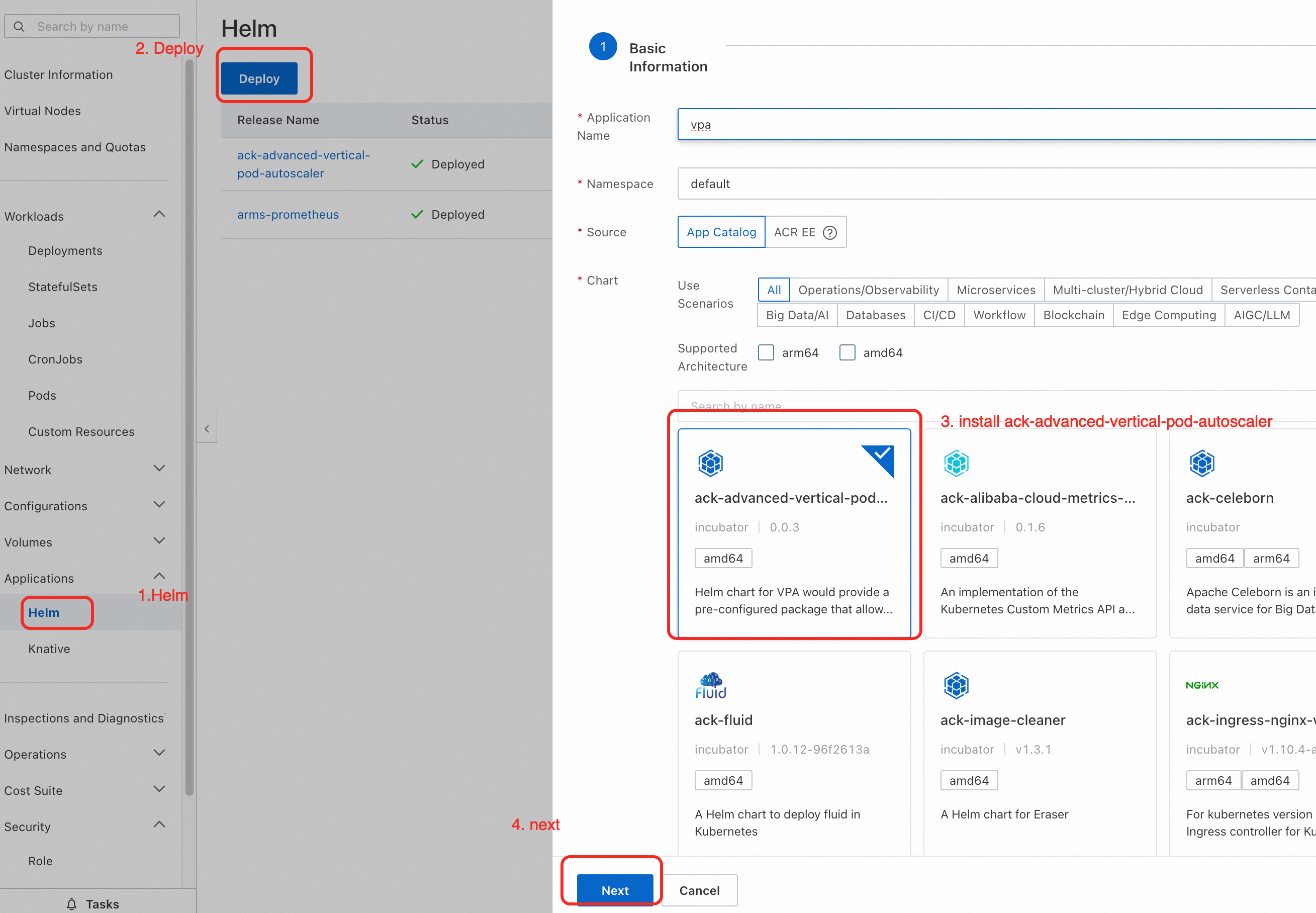Collapse the sidebar with the arrow handle
This screenshot has width=1316, height=913.
[207, 428]
